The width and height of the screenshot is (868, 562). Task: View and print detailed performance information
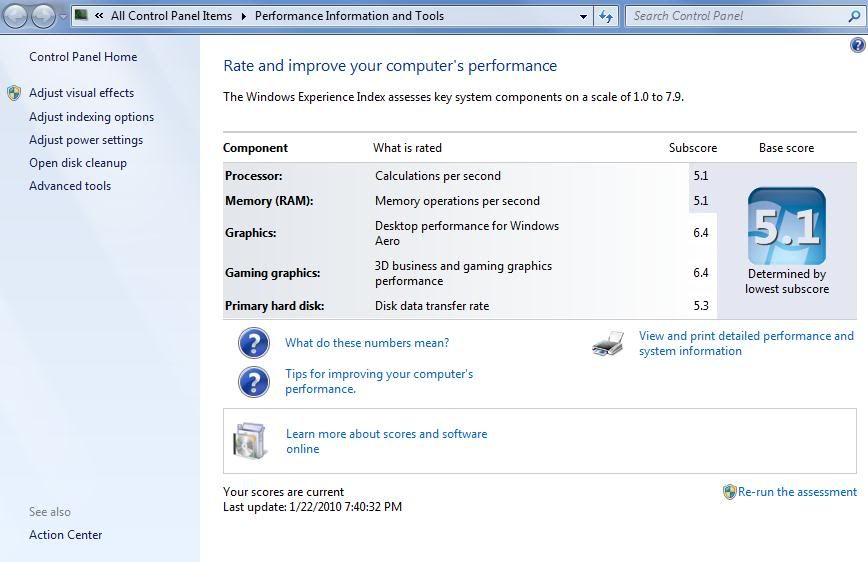[x=746, y=343]
